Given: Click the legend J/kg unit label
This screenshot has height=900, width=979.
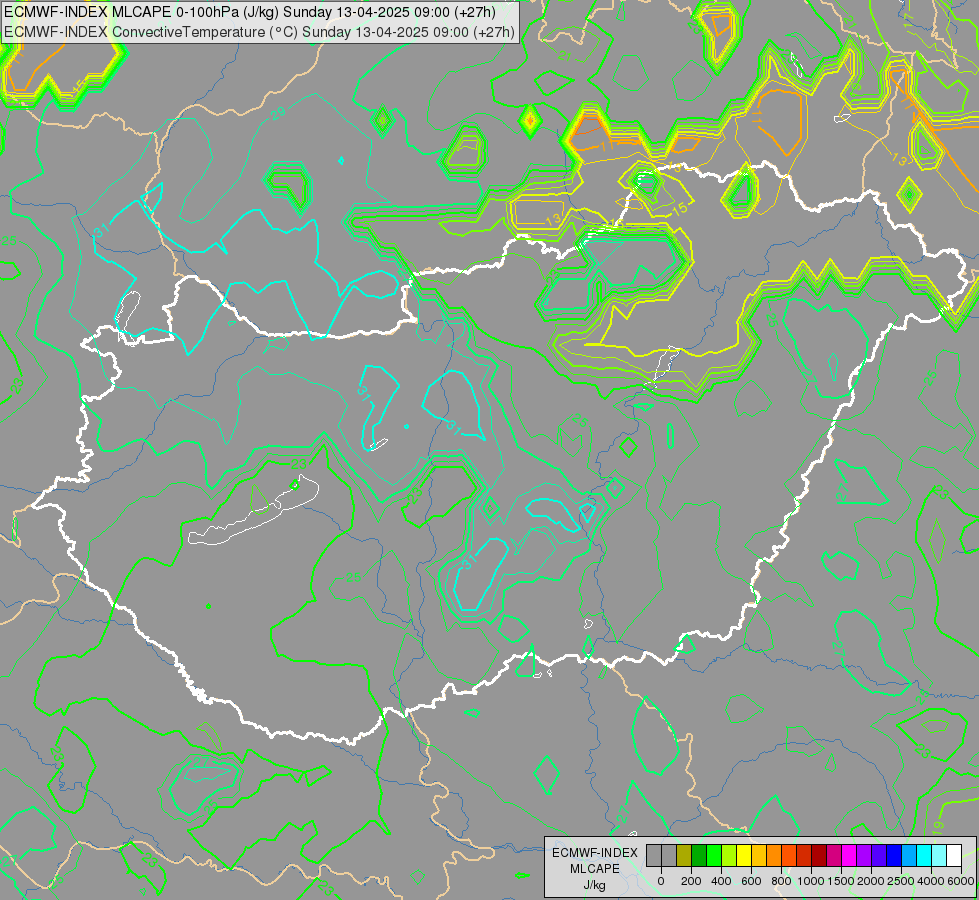Looking at the screenshot, I should [595, 885].
